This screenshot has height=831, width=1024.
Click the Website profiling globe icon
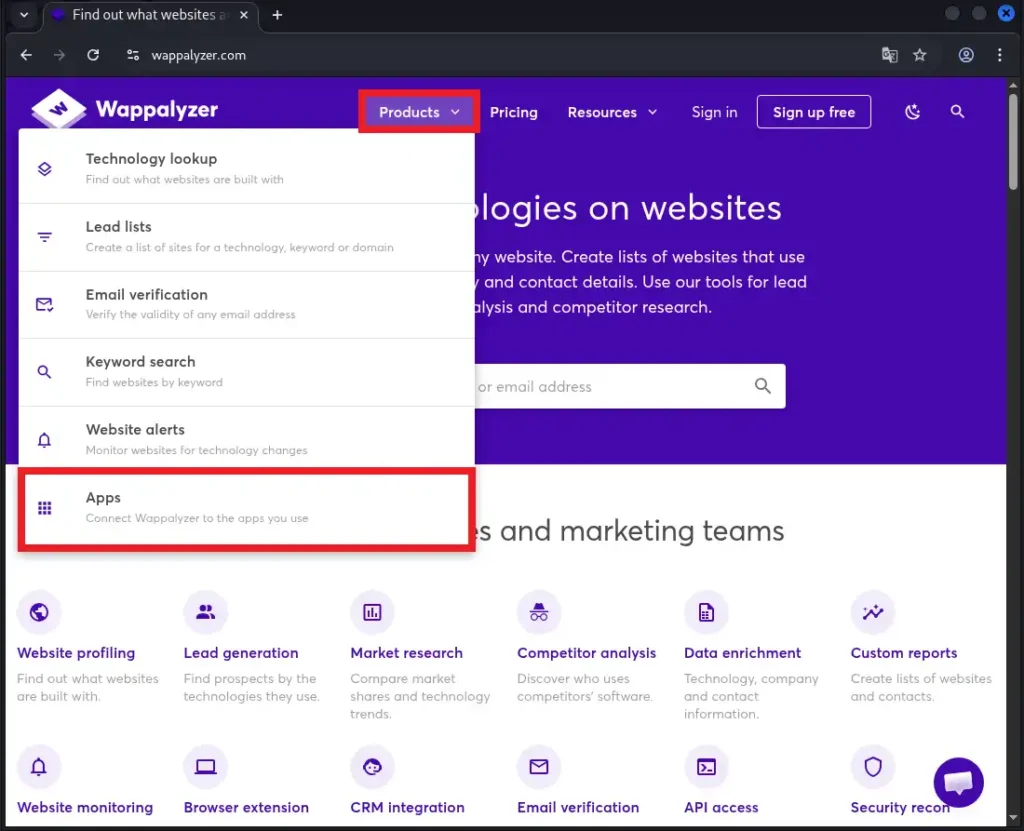(x=39, y=612)
